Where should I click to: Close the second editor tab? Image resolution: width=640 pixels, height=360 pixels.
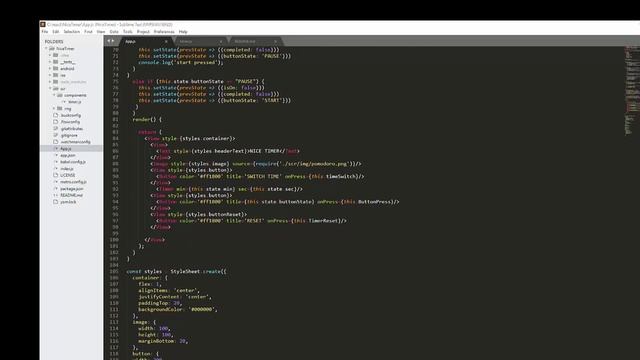pos(221,42)
